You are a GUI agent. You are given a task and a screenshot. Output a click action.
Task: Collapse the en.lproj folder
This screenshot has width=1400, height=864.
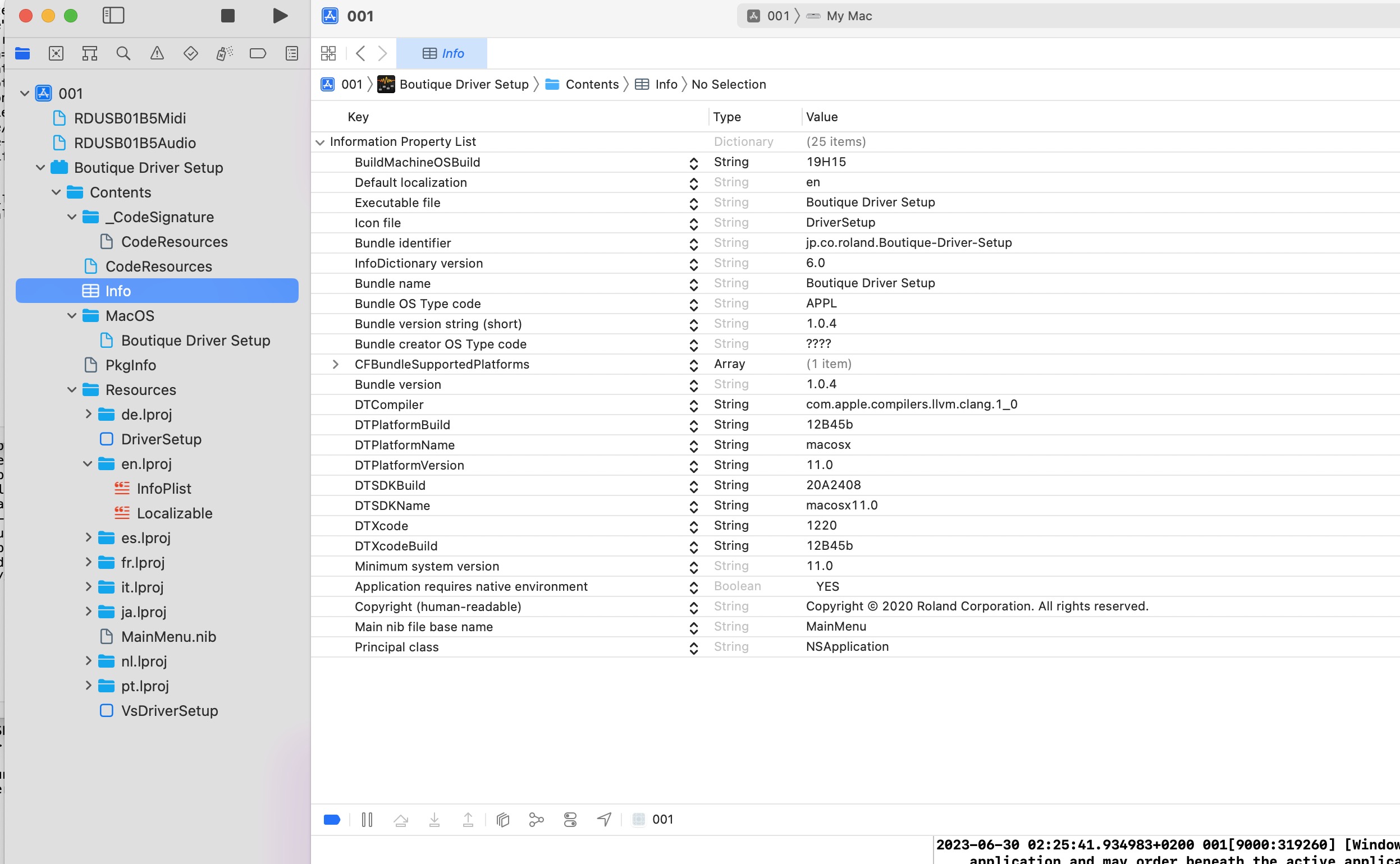pos(88,463)
